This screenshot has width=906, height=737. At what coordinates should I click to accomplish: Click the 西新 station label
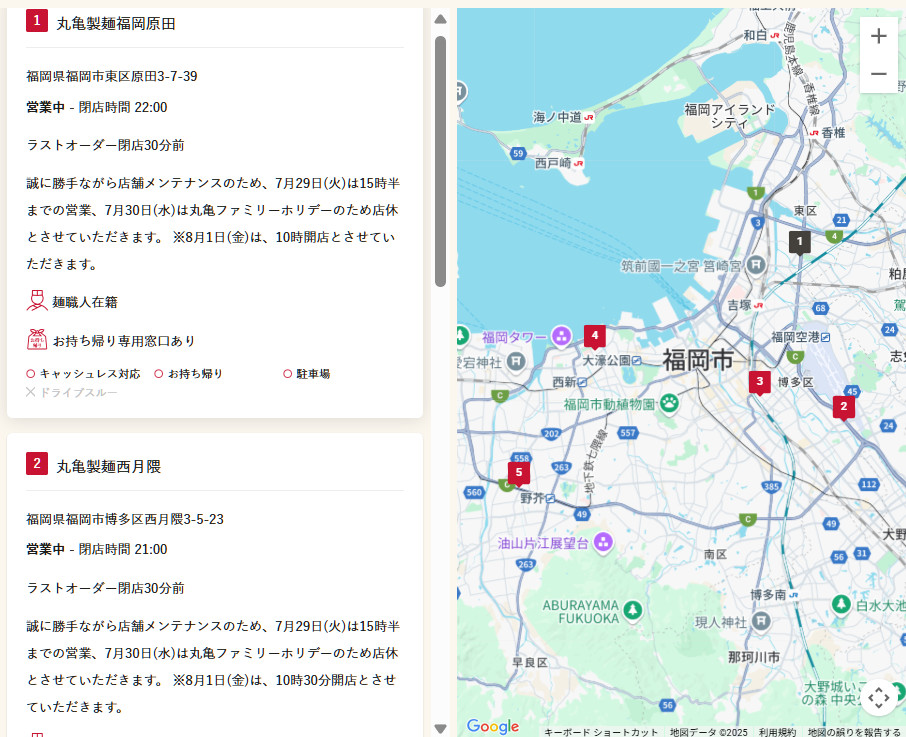point(564,382)
